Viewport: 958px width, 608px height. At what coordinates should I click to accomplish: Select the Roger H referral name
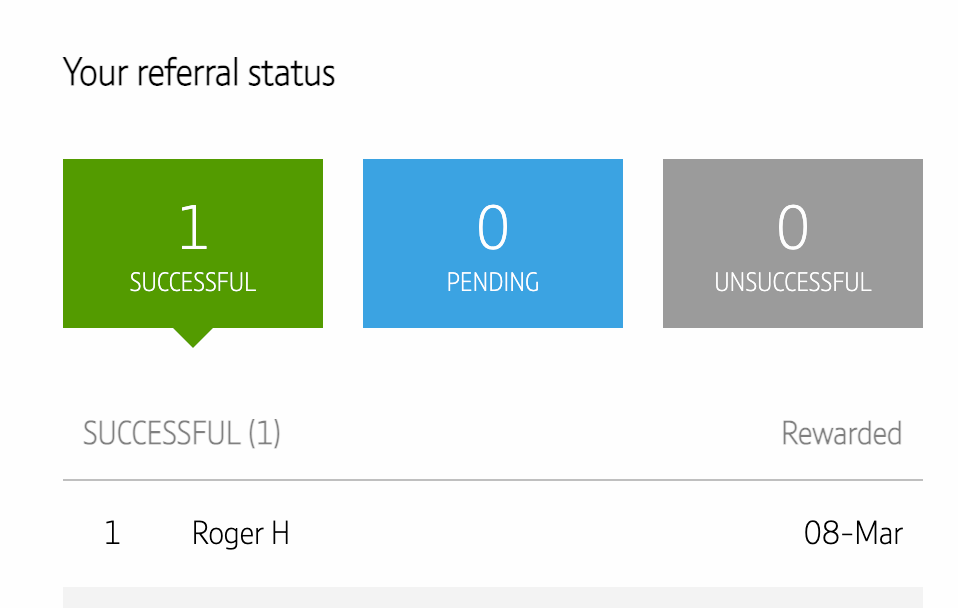240,533
